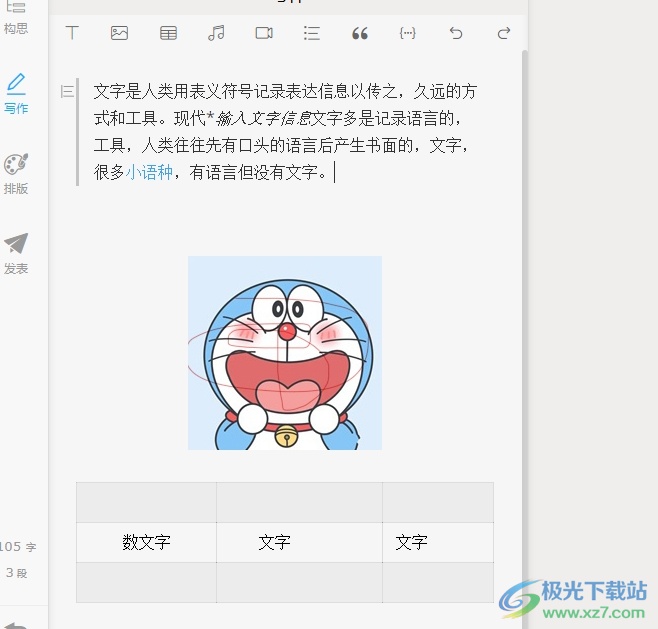This screenshot has width=658, height=629.
Task: Place cursor at end of paragraph after 没有文字。
Action: (334, 172)
